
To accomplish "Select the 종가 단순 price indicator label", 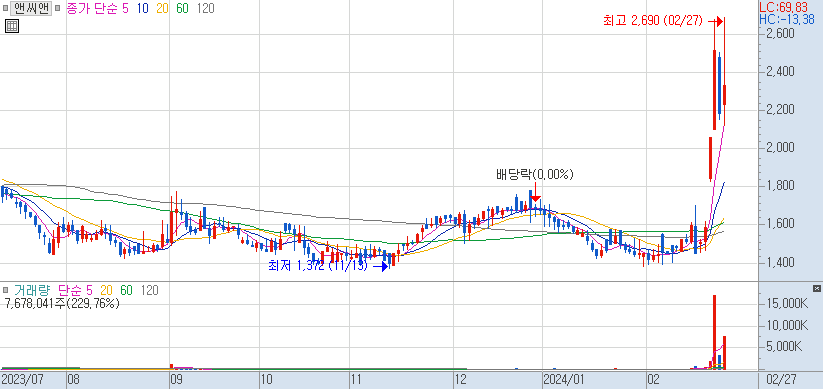I will click(x=92, y=9).
